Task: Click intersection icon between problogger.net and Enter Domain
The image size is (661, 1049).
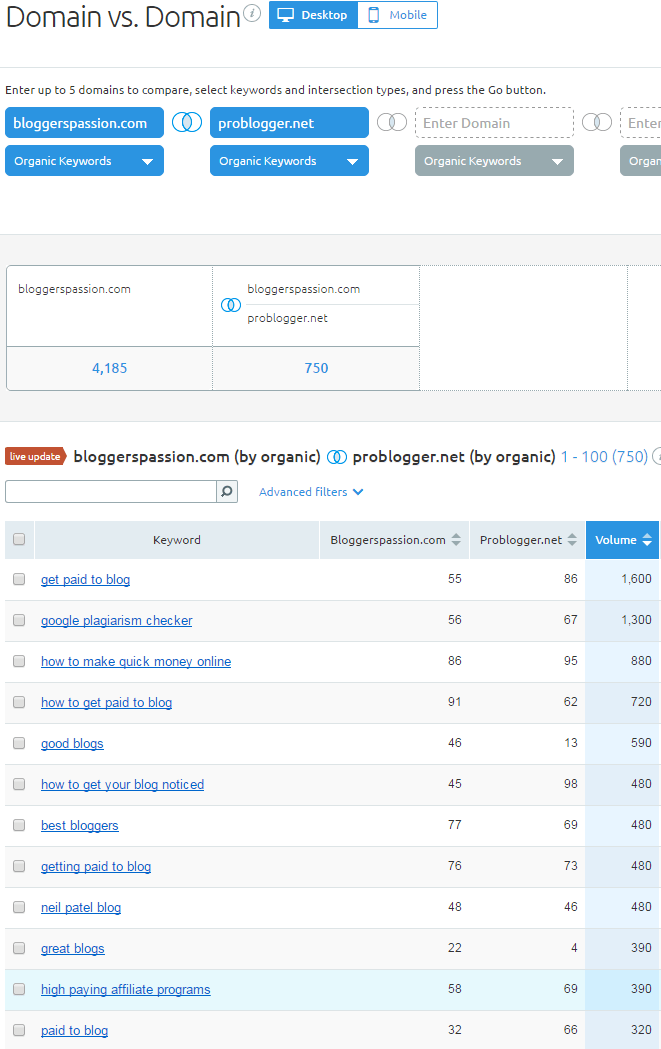Action: click(392, 122)
